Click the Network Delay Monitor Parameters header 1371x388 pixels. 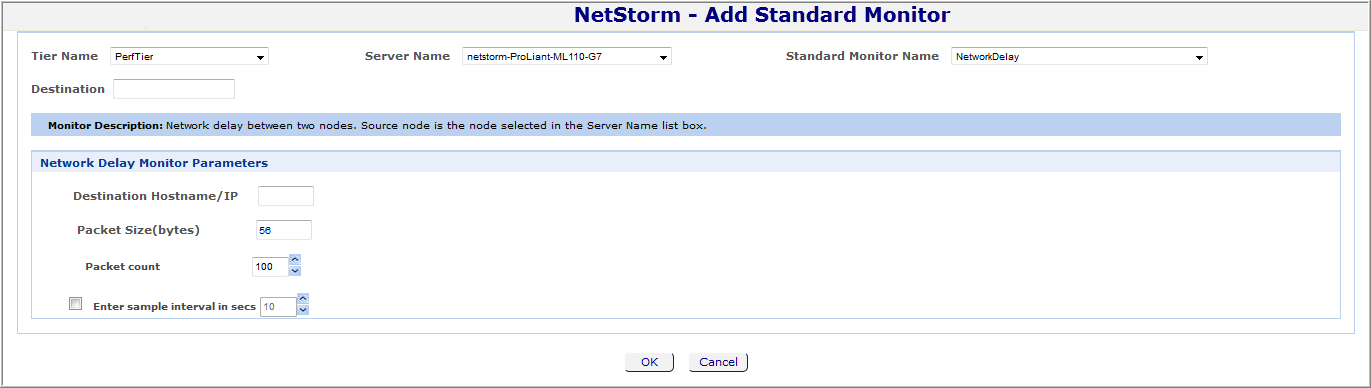tap(154, 162)
